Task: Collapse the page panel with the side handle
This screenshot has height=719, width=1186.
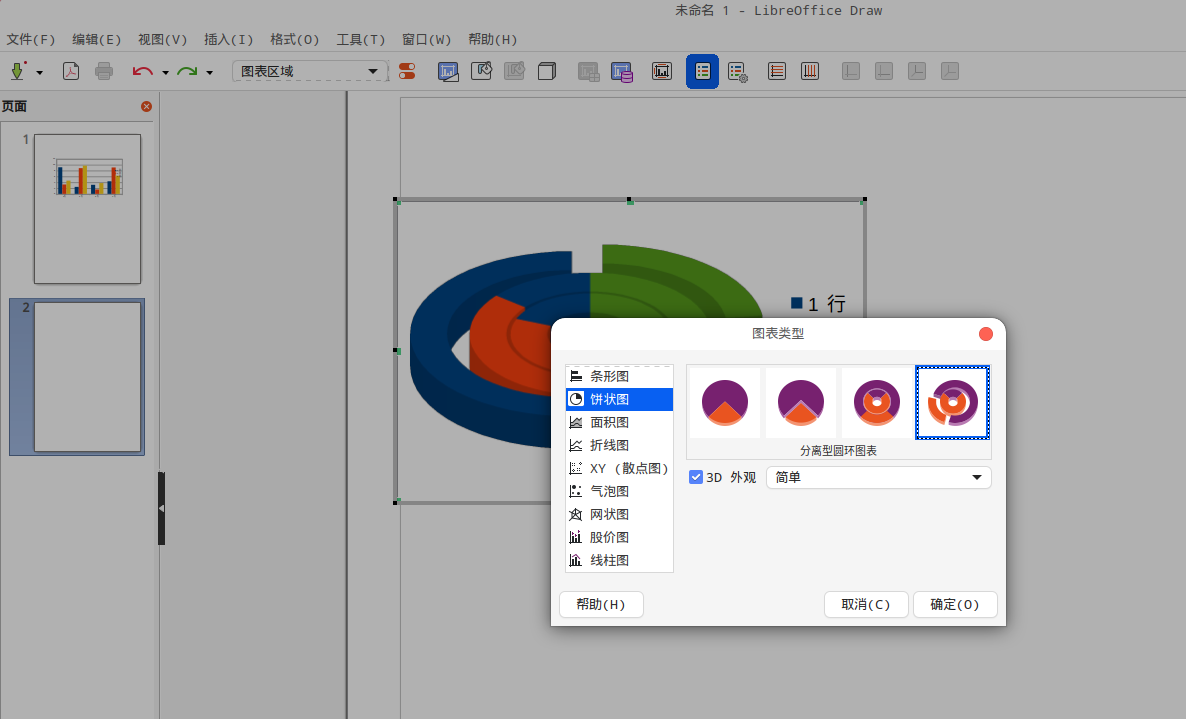Action: point(161,508)
